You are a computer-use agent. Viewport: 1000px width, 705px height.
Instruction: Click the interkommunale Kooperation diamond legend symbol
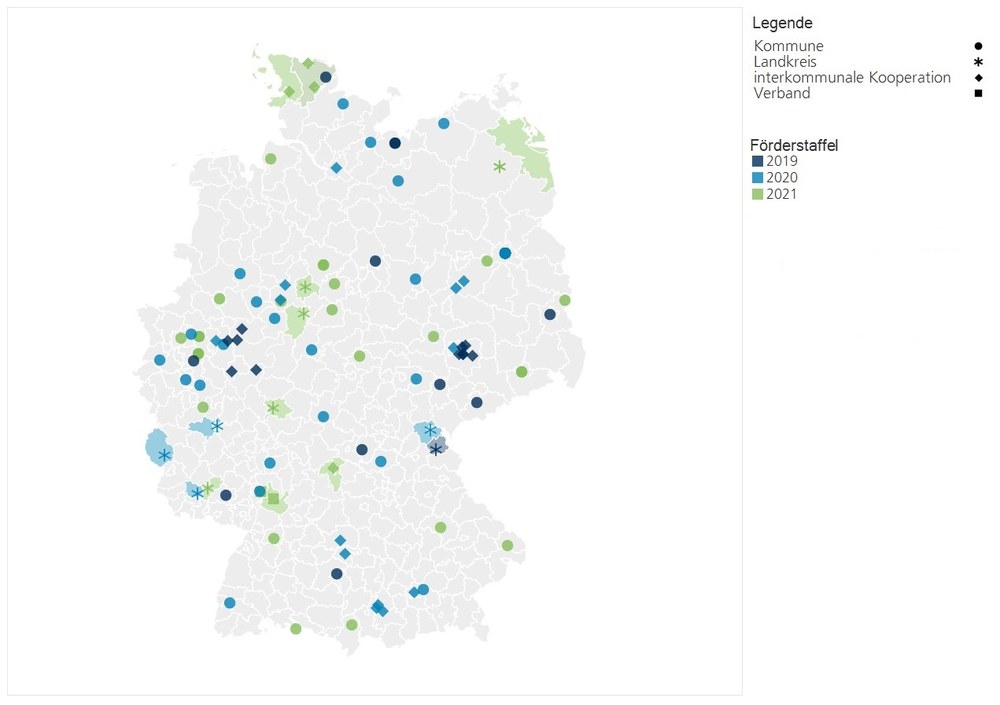978,77
